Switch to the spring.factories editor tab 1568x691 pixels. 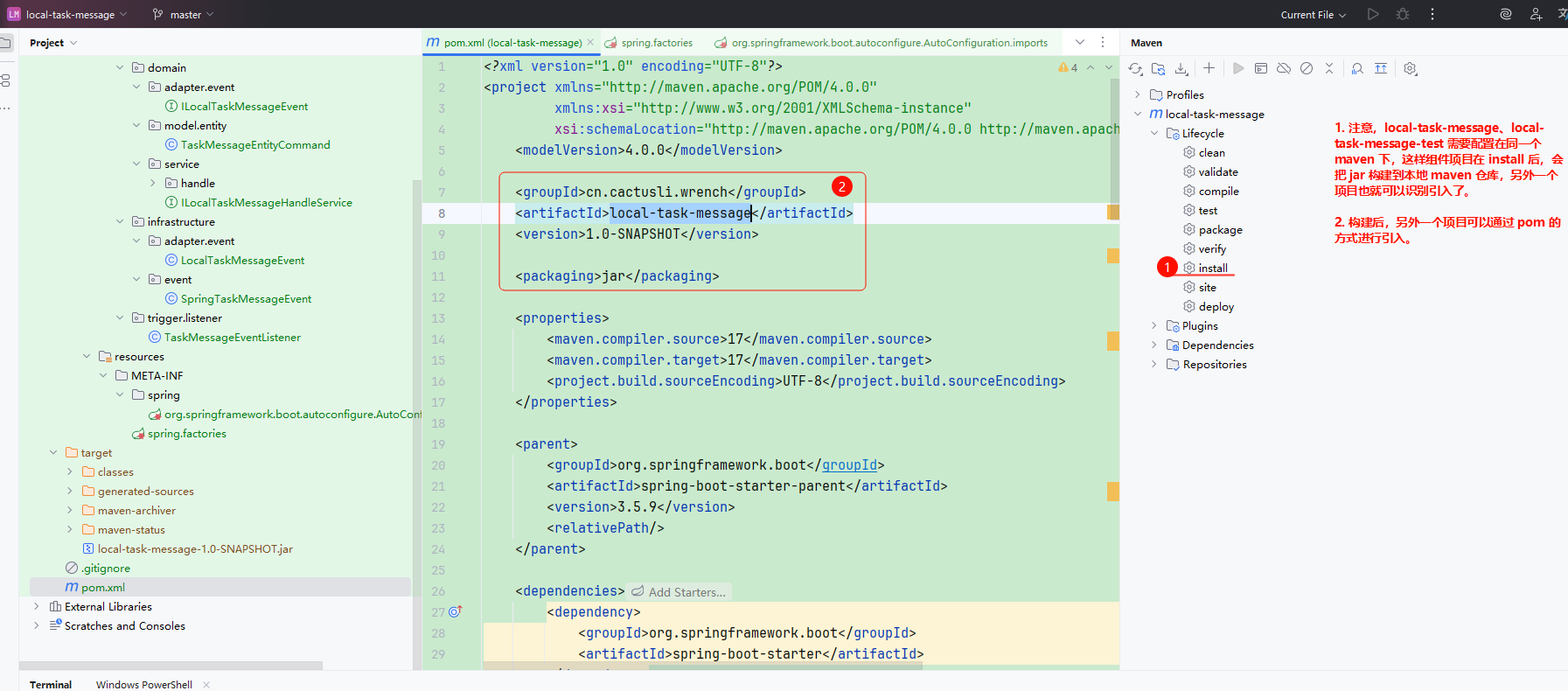656,43
